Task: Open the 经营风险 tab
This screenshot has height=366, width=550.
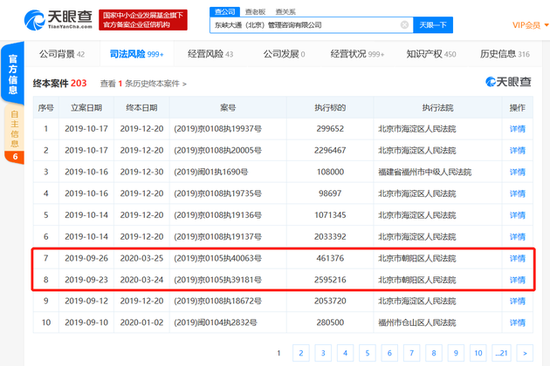Action: 210,54
